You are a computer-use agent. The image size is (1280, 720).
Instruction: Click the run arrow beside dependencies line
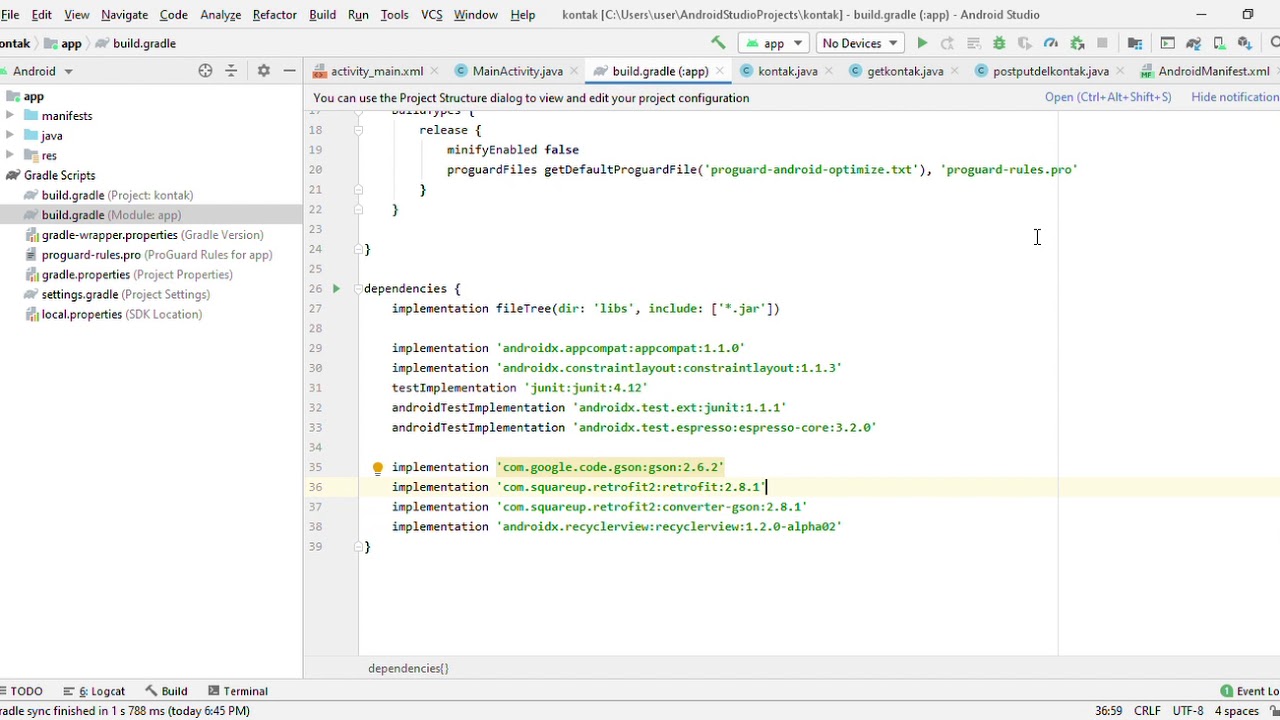click(x=336, y=288)
